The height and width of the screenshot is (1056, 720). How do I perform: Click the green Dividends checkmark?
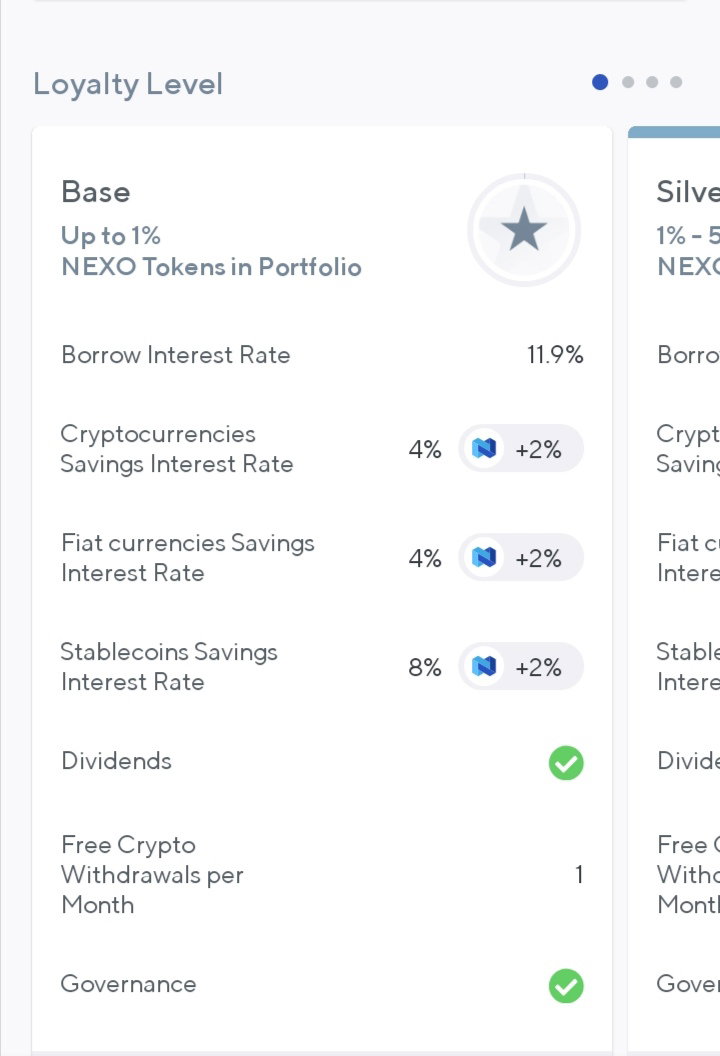(x=566, y=762)
